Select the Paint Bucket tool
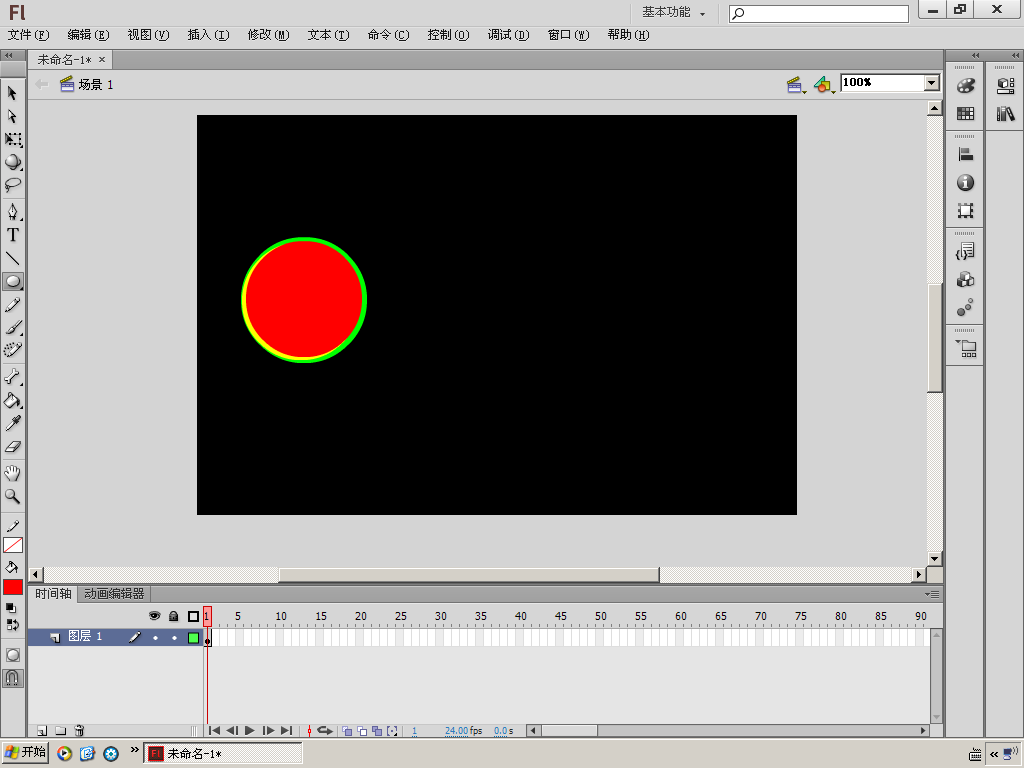 12,400
